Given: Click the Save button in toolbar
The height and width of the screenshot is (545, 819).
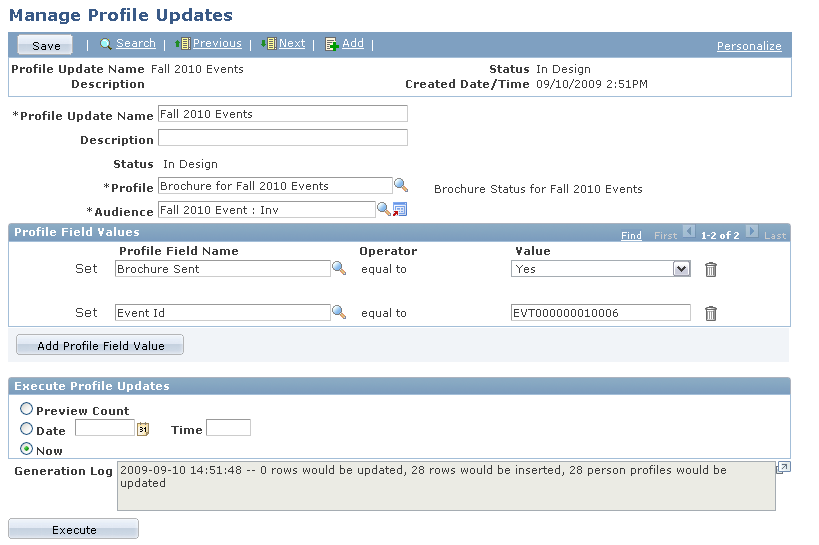Looking at the screenshot, I should 45,45.
